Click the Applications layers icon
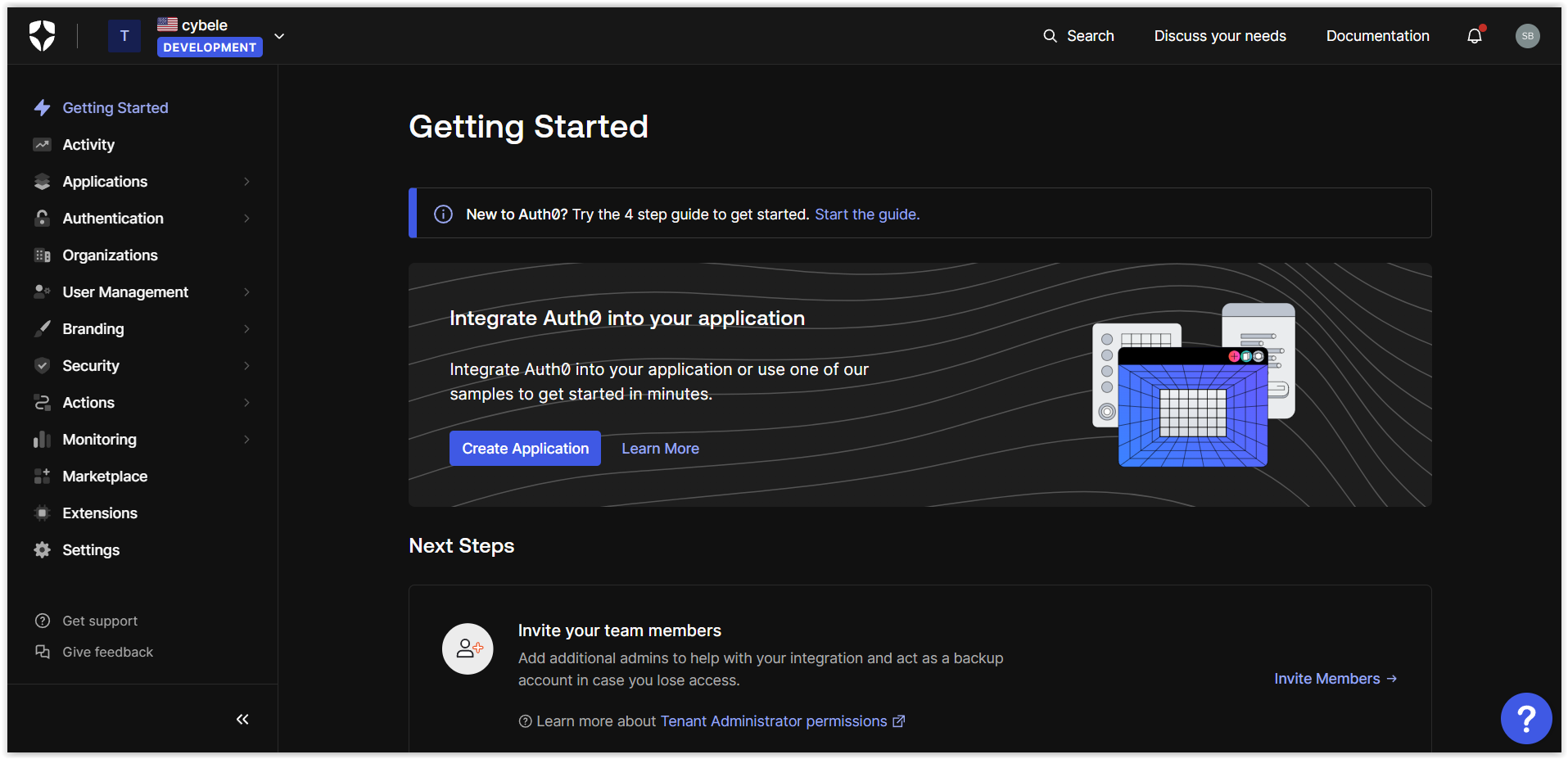 click(x=43, y=182)
